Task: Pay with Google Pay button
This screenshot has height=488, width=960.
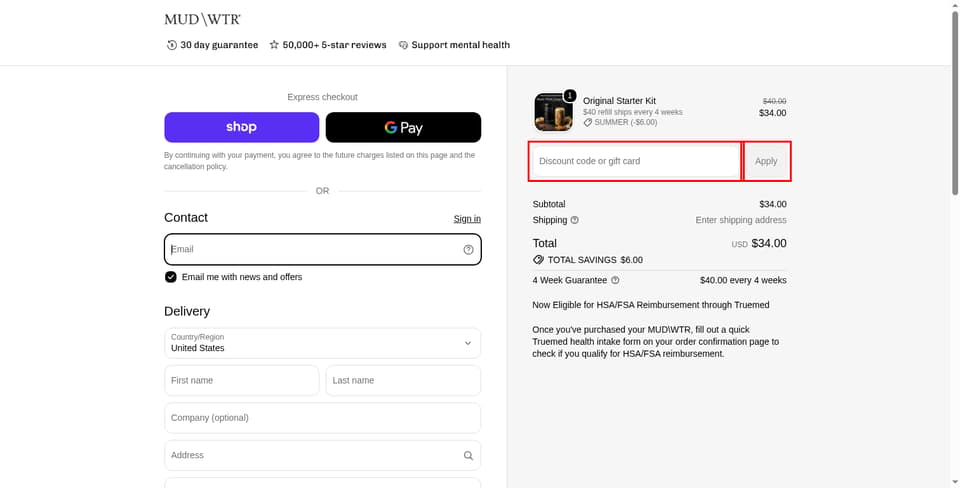Action: pyautogui.click(x=403, y=127)
